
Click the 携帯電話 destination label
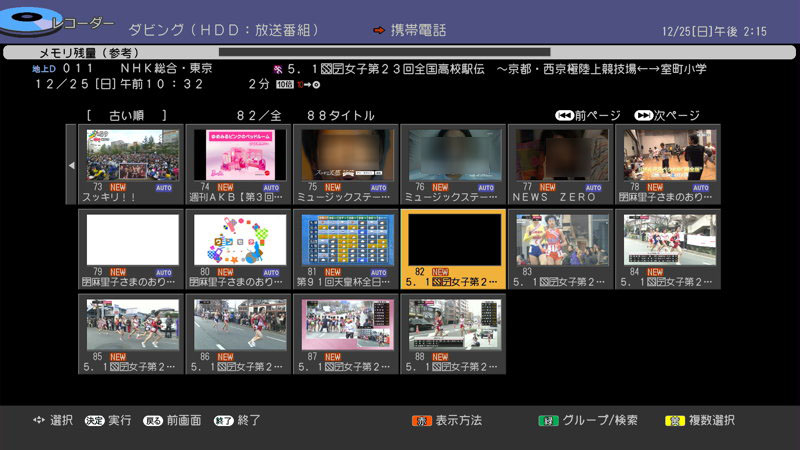417,31
